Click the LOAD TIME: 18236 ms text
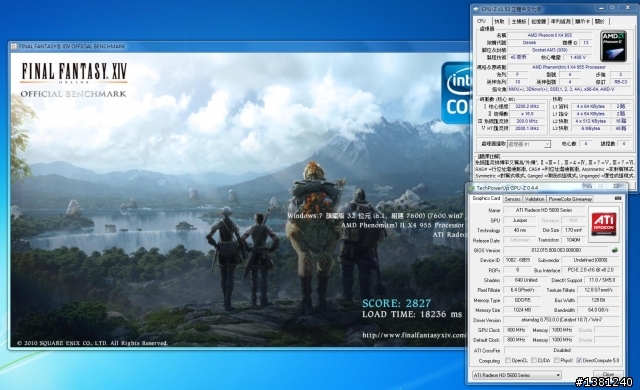The width and height of the screenshot is (640, 390). (x=412, y=314)
